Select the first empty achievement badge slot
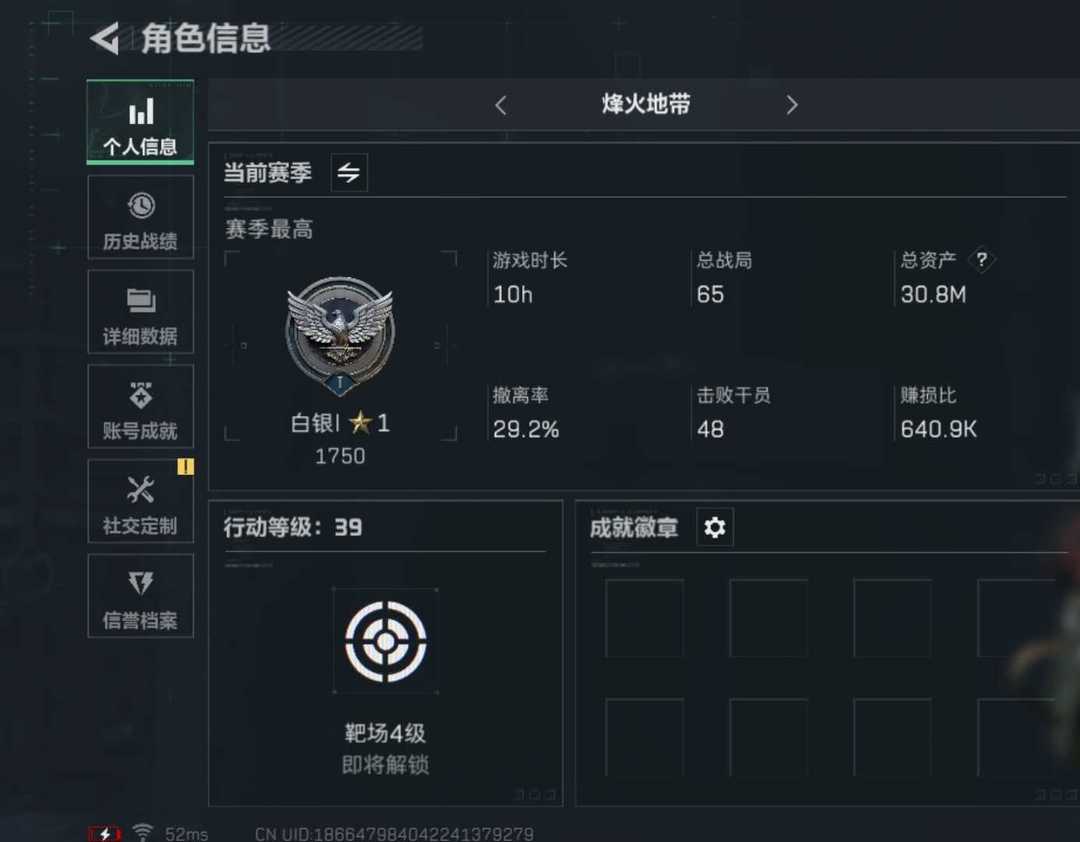1080x842 pixels. coord(645,618)
